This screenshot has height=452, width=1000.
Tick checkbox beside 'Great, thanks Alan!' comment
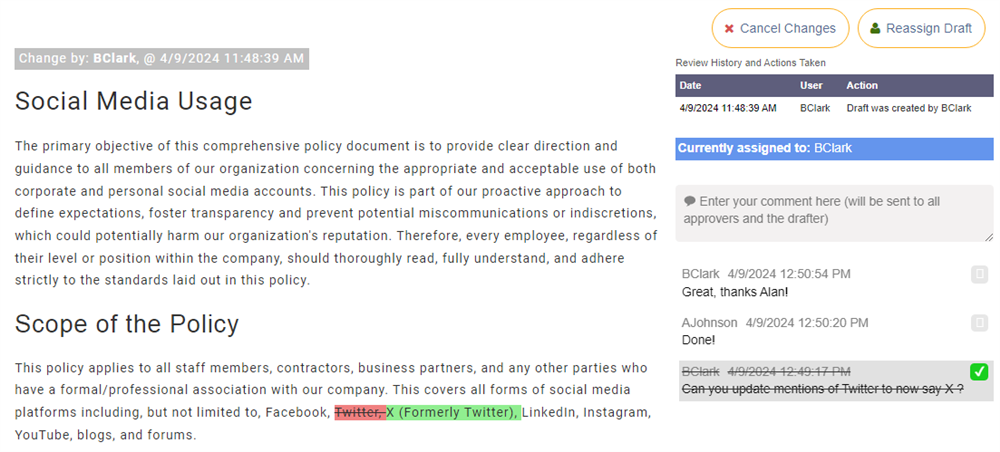pos(979,274)
